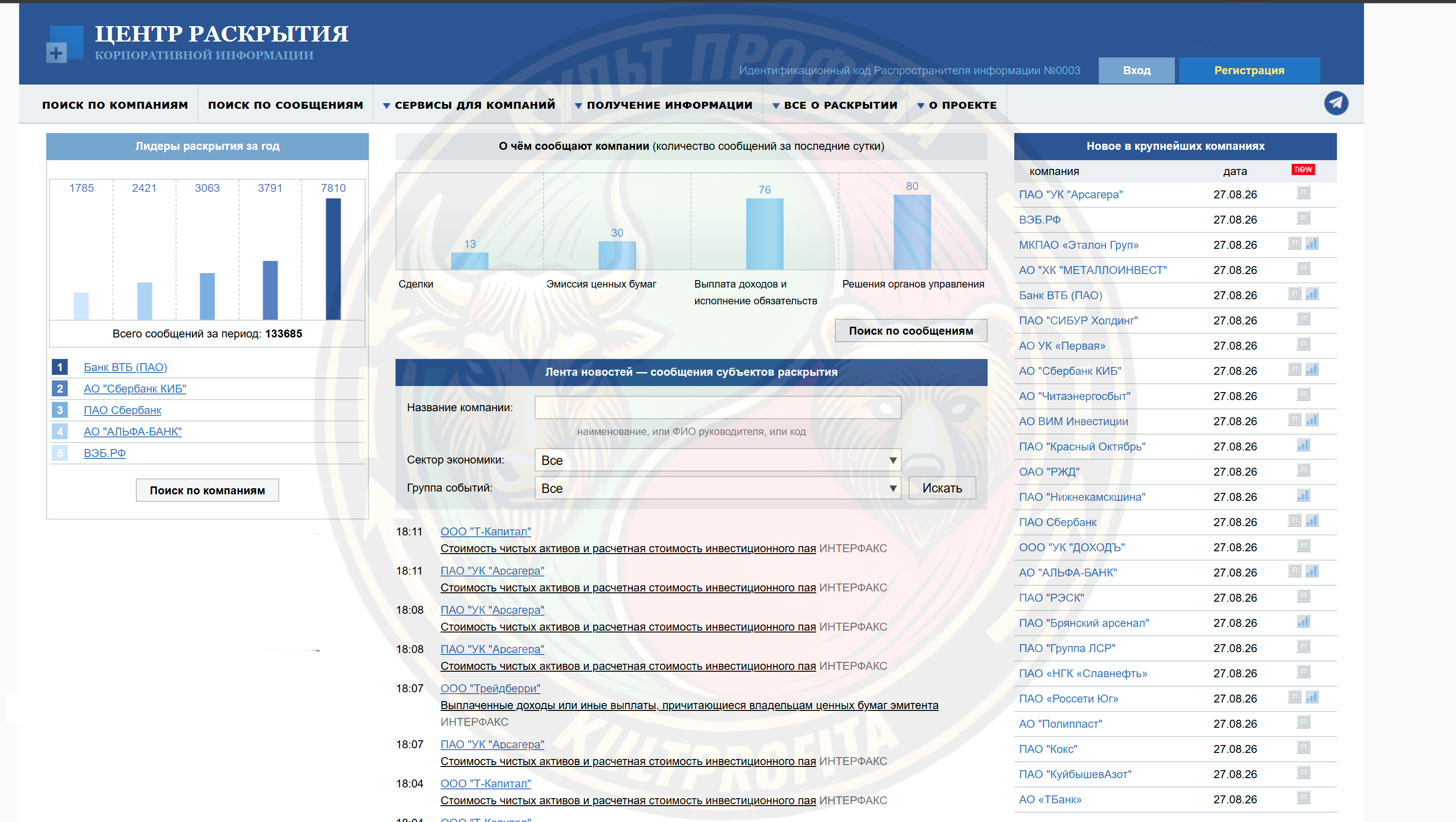
Task: Click the 7810 bar in the leaders chart
Action: point(333,260)
